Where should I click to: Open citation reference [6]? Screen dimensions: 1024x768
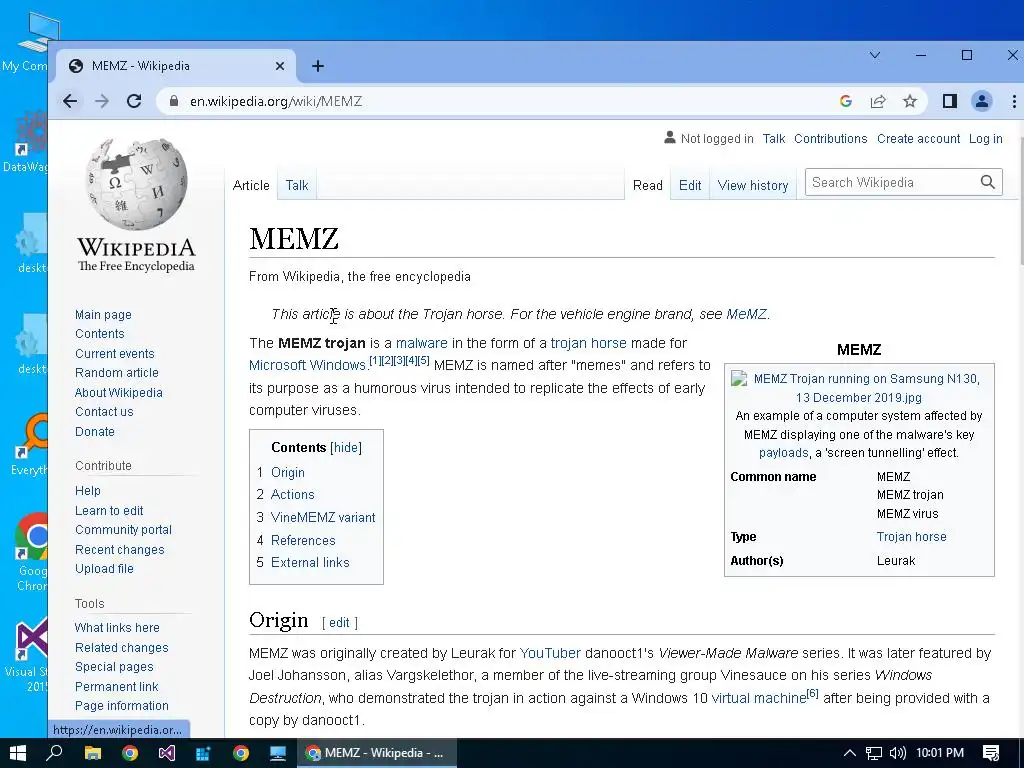(x=812, y=694)
